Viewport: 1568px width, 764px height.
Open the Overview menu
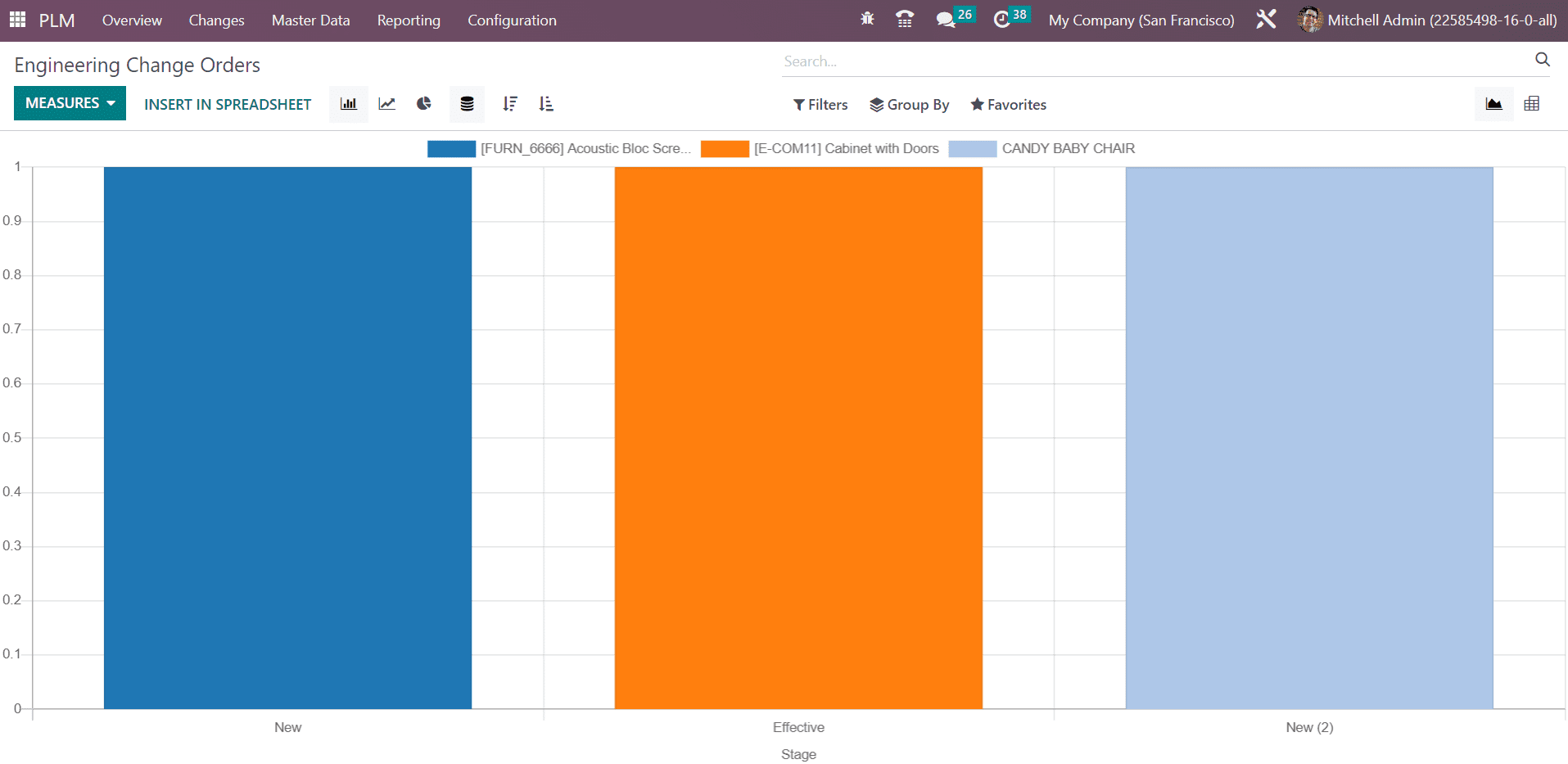[132, 20]
